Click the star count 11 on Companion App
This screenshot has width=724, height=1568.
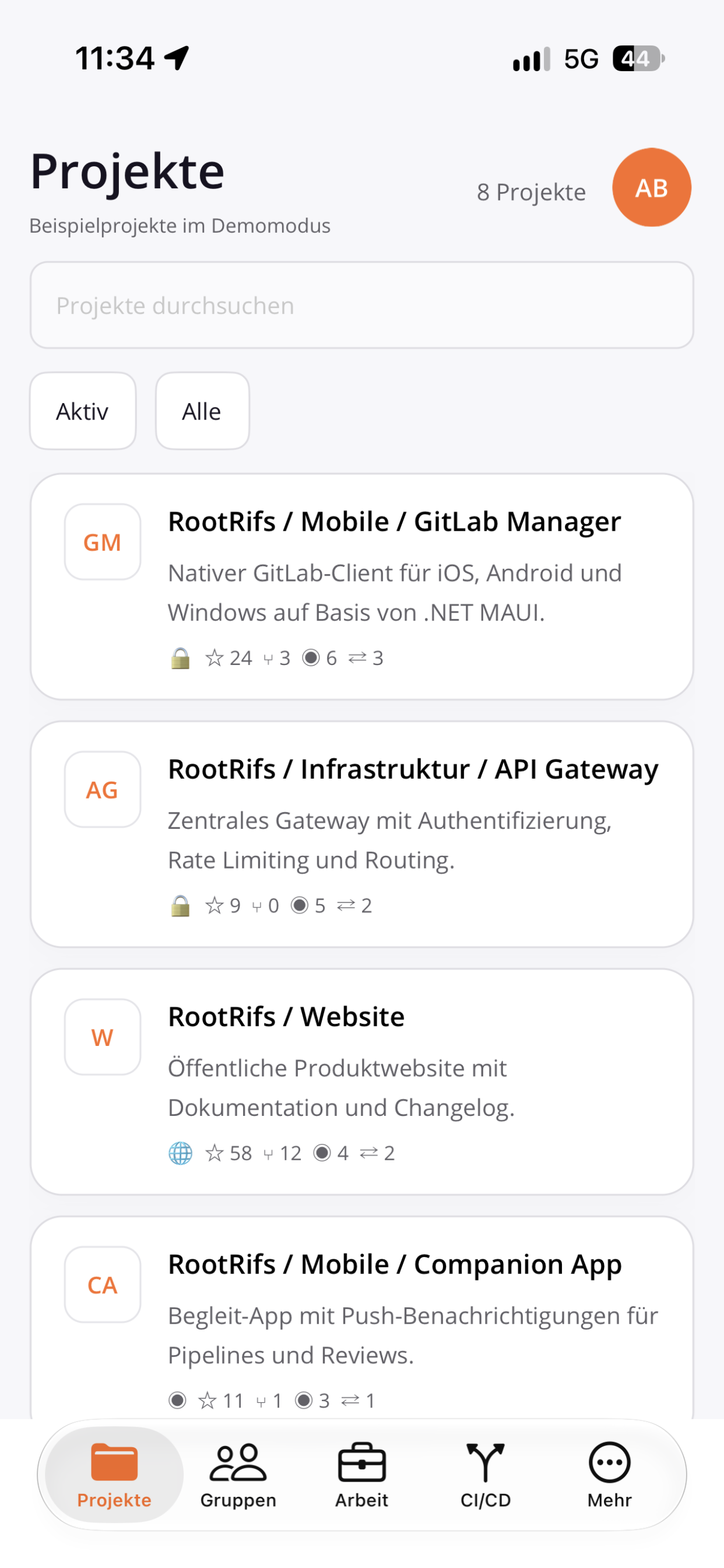(x=221, y=1401)
